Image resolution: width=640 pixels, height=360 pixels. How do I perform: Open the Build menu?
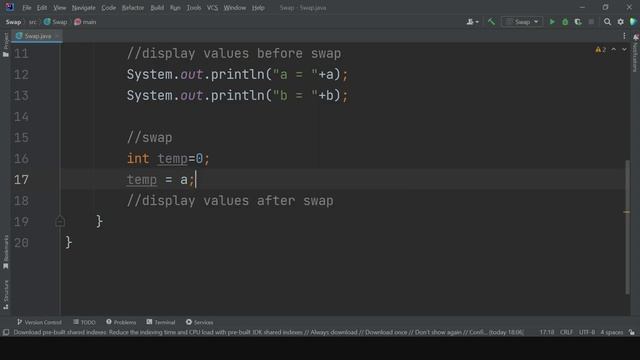coord(157,8)
